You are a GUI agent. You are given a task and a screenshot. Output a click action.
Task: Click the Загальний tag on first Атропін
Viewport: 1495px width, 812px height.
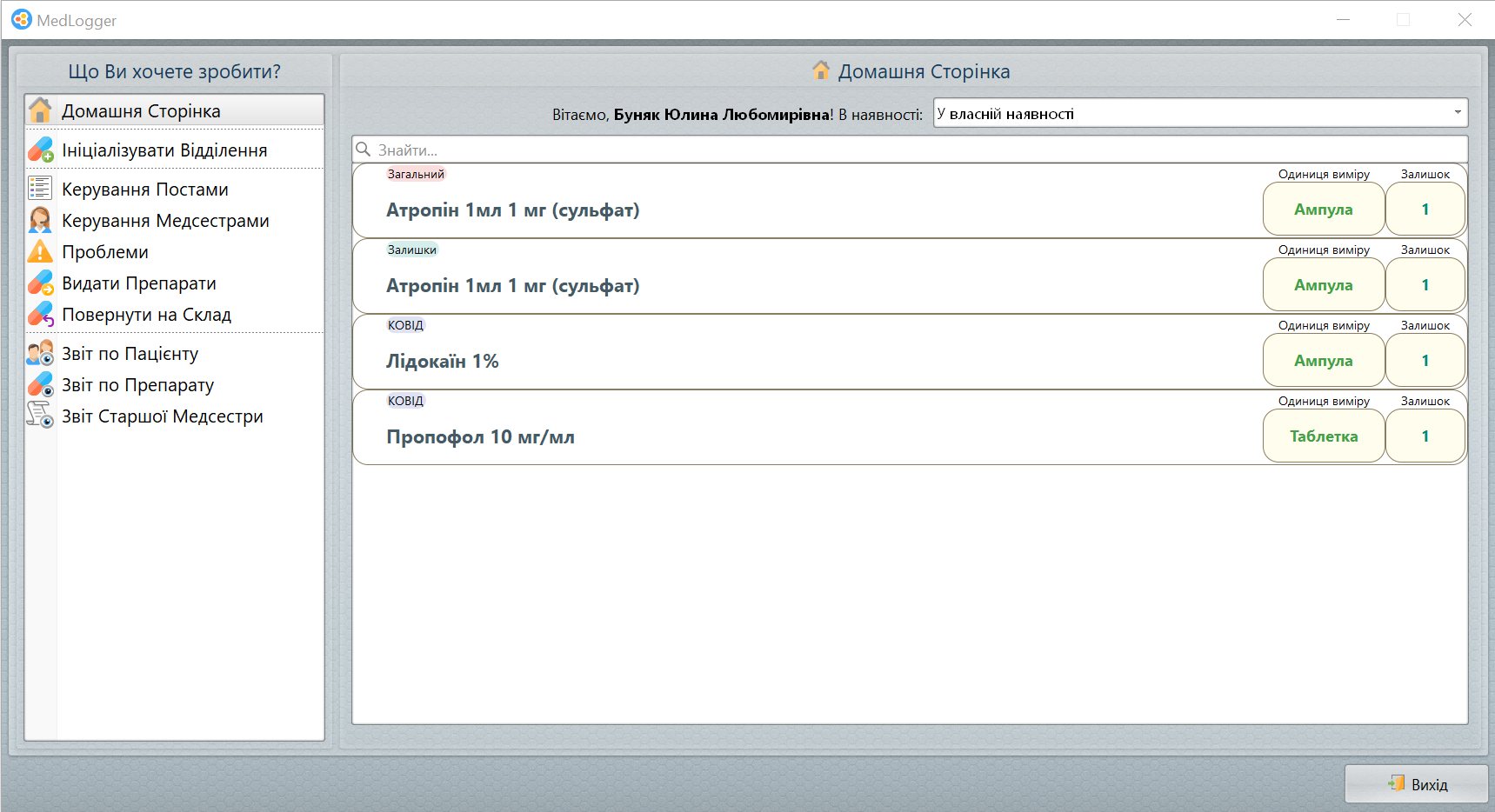[x=416, y=175]
